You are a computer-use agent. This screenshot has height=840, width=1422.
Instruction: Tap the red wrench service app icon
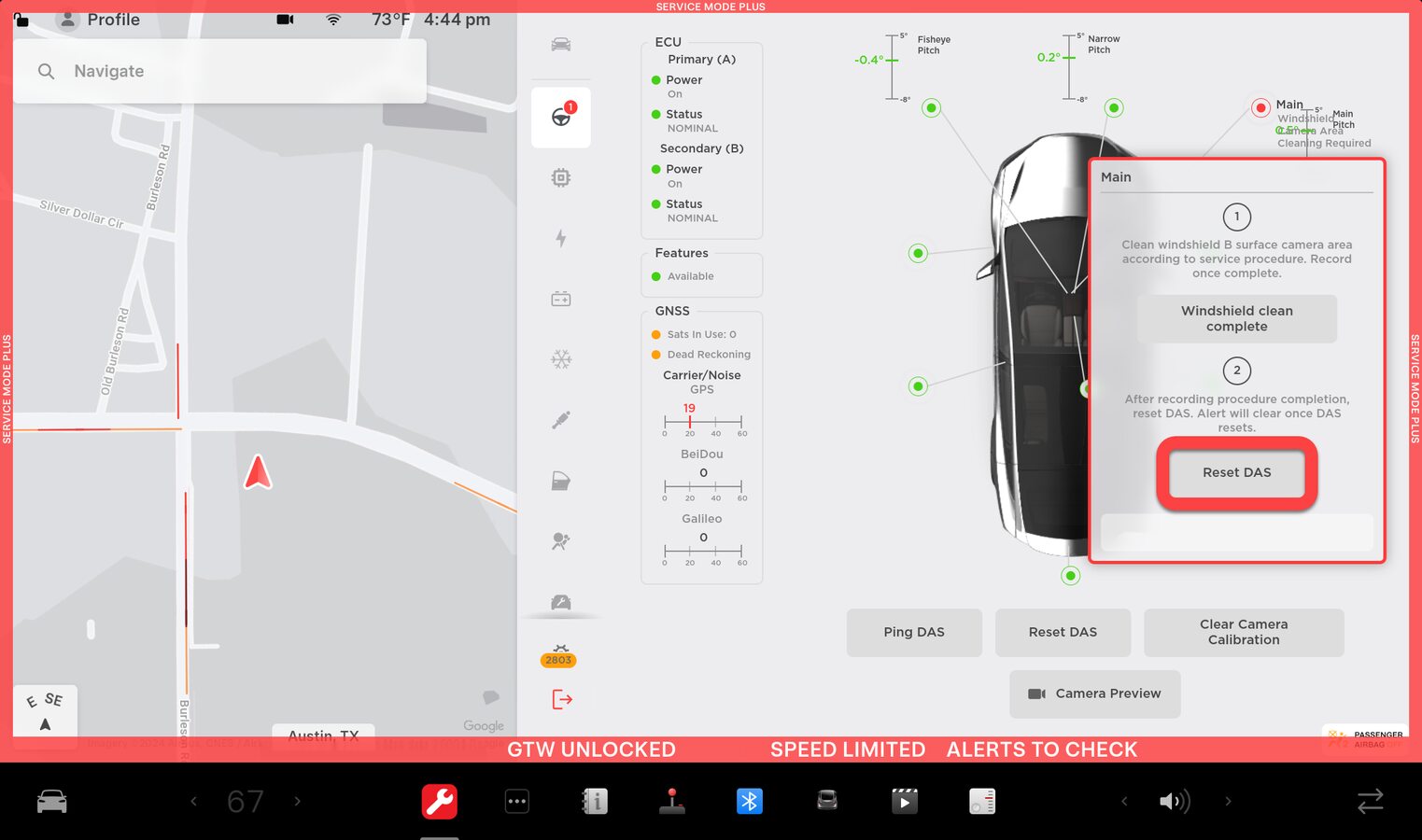click(x=439, y=801)
